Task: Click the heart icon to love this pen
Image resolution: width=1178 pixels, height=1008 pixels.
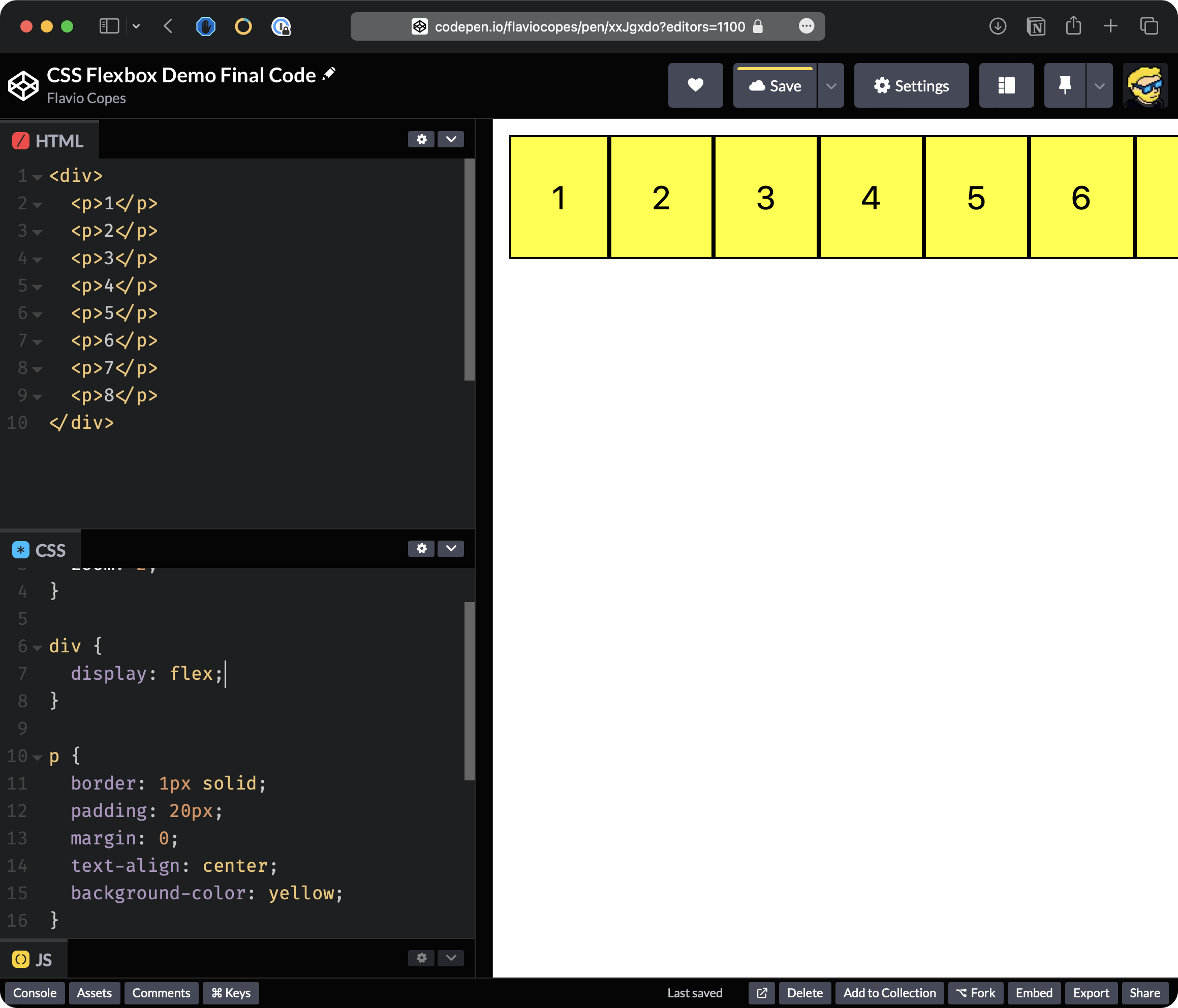Action: click(695, 85)
